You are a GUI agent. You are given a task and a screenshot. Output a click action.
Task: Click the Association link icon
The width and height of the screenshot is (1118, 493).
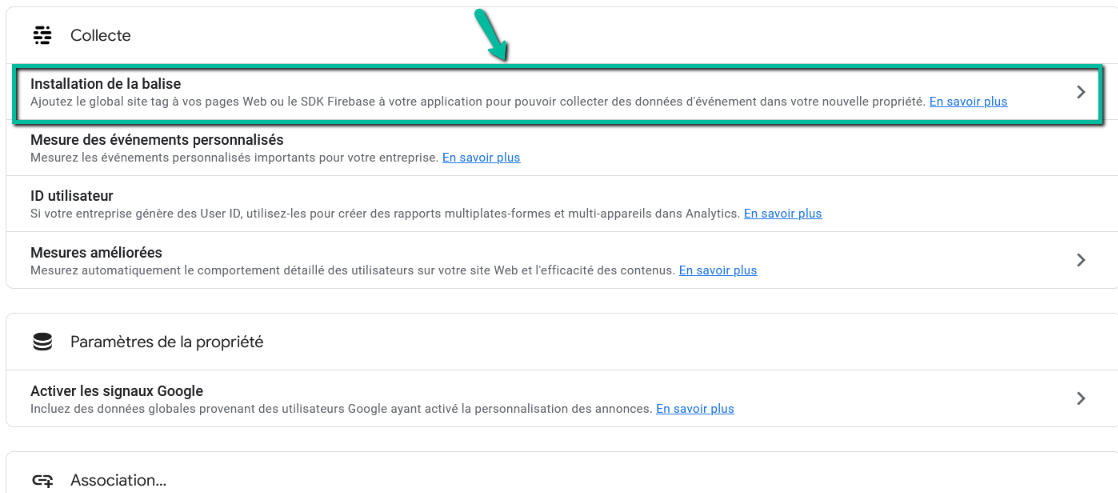[43, 480]
